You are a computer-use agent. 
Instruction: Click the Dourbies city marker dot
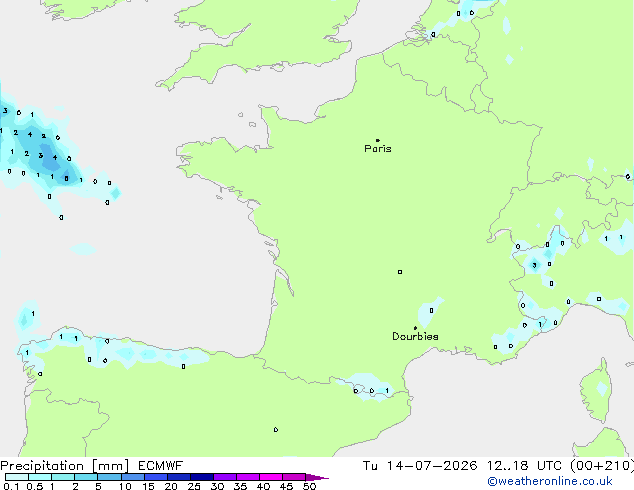(415, 328)
